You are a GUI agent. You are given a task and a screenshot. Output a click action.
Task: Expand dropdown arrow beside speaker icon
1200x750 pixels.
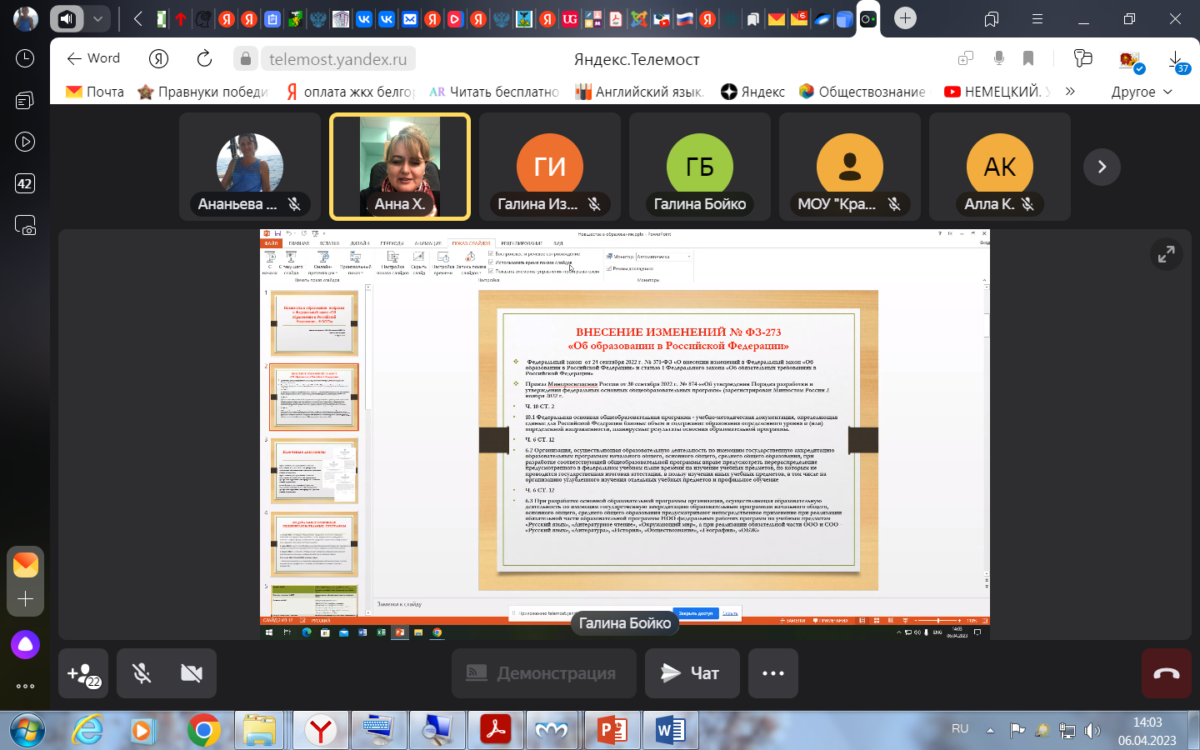[97, 18]
